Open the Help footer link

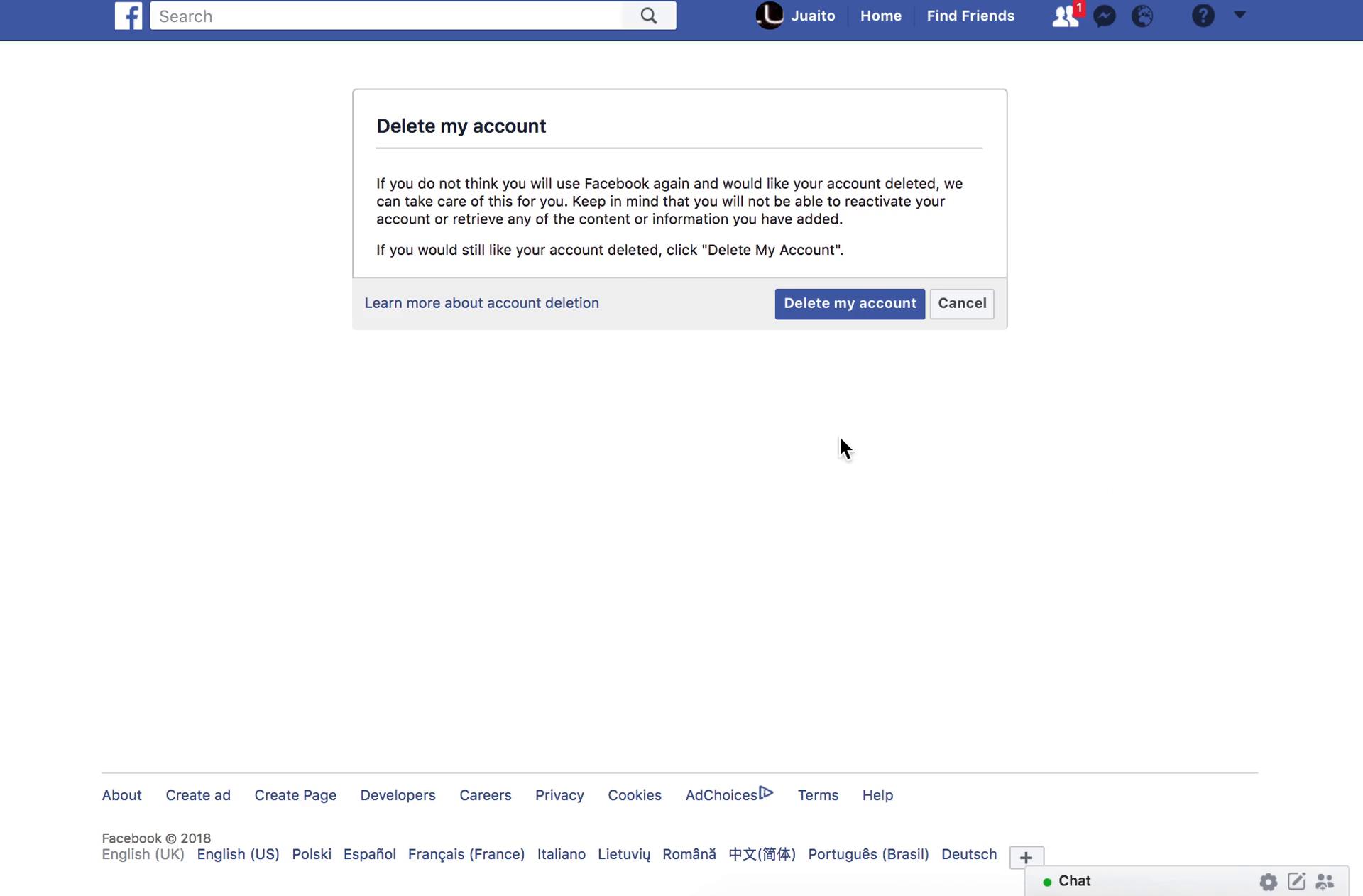tap(877, 795)
